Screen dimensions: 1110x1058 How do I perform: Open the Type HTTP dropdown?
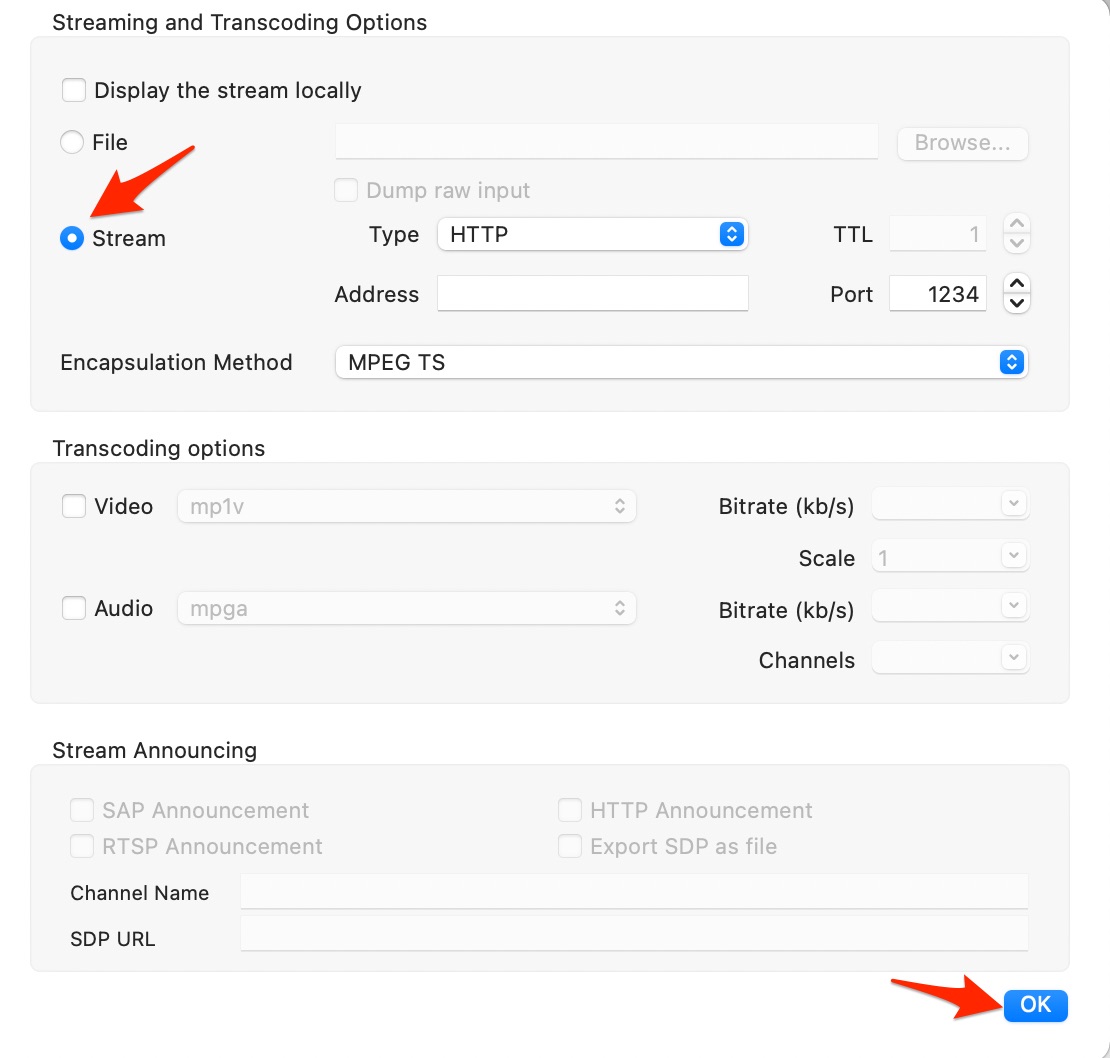tap(593, 234)
